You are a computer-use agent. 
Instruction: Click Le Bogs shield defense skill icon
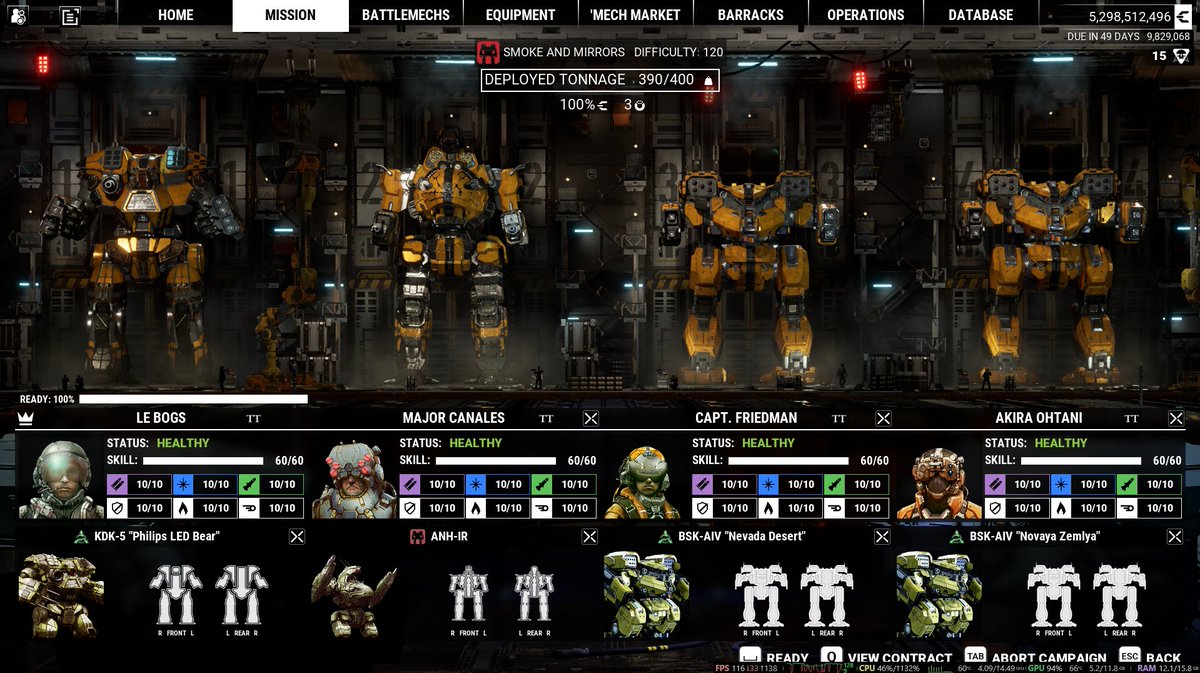[117, 508]
